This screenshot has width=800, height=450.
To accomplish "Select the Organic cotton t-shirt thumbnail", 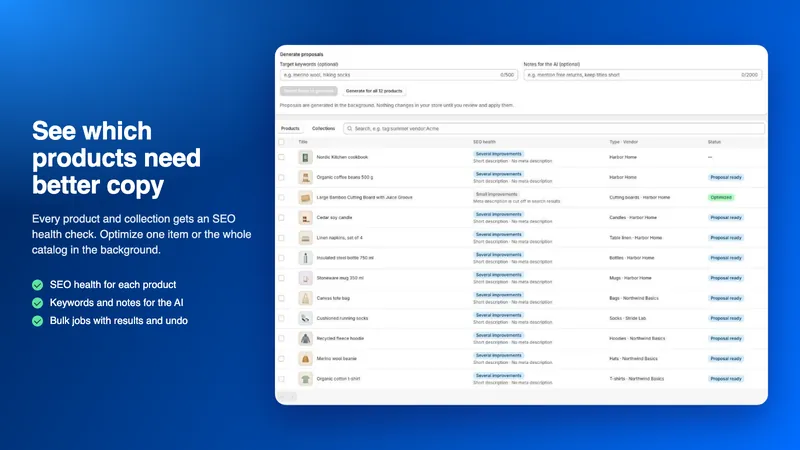I will click(x=305, y=379).
